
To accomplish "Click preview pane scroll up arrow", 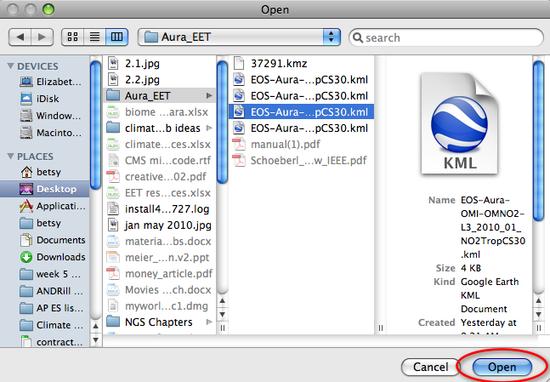I will 539,301.
